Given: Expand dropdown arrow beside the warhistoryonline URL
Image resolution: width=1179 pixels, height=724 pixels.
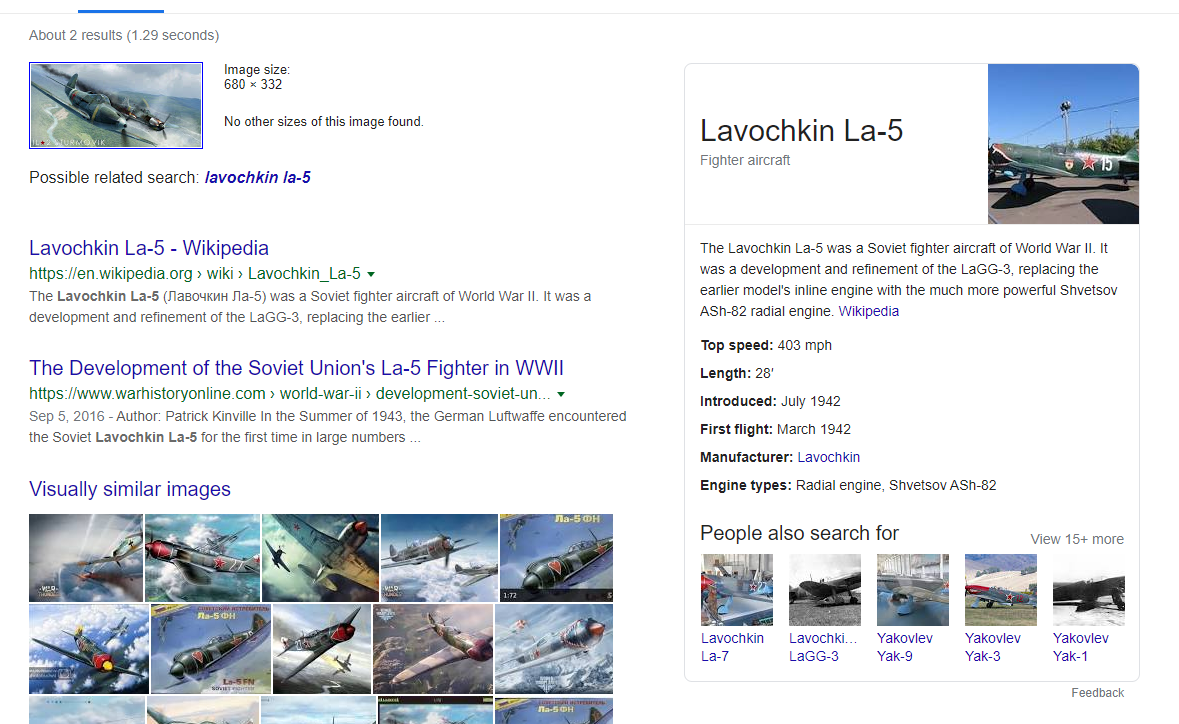Looking at the screenshot, I should 561,394.
